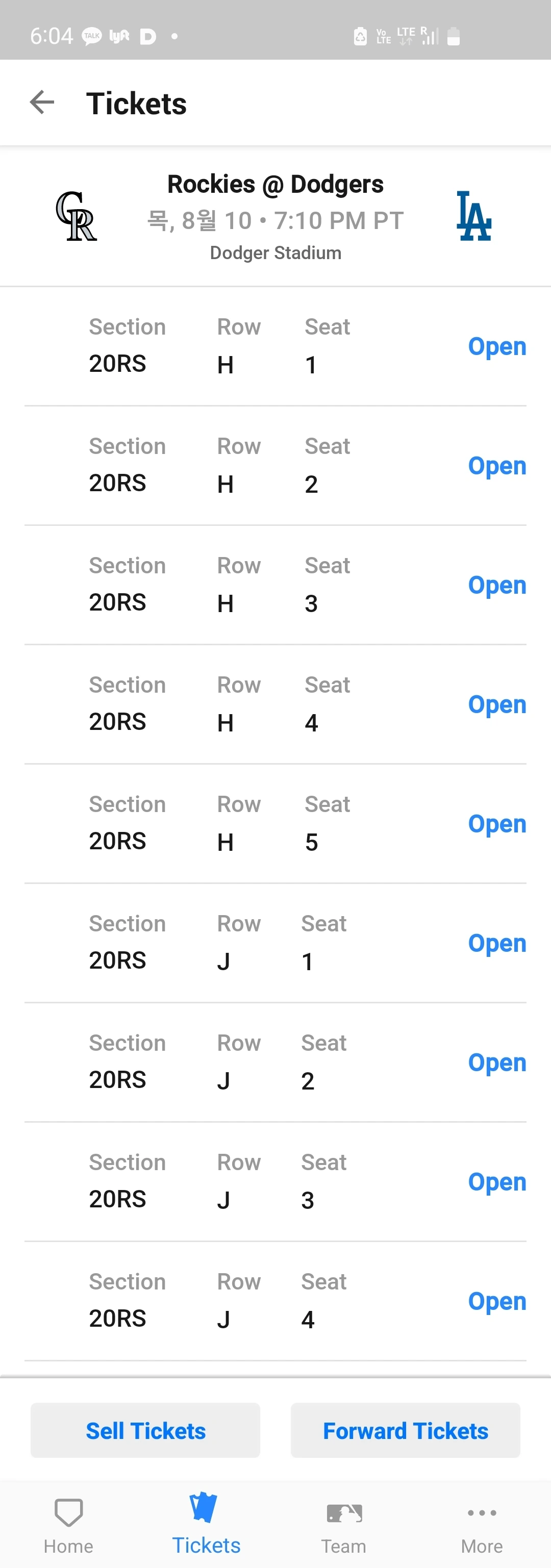Open ticket for Row H Seat 5
This screenshot has height=1568, width=551.
(x=497, y=824)
